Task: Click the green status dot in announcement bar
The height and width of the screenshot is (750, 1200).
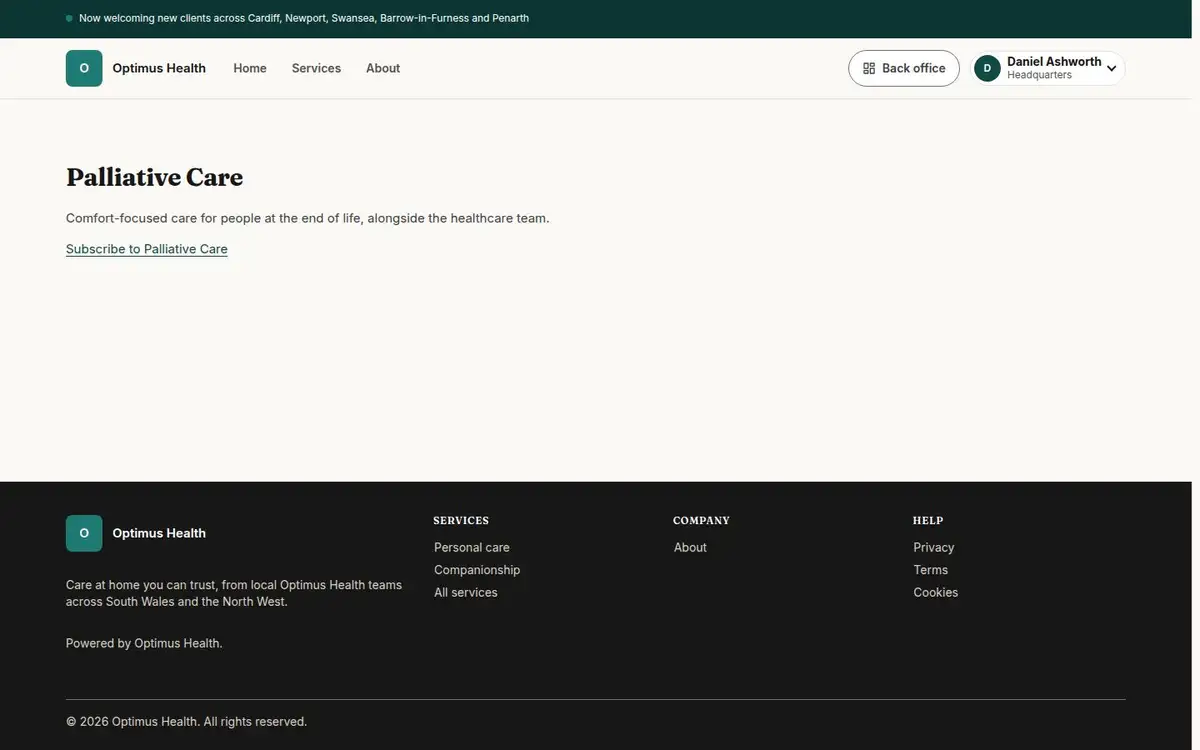Action: pos(69,19)
